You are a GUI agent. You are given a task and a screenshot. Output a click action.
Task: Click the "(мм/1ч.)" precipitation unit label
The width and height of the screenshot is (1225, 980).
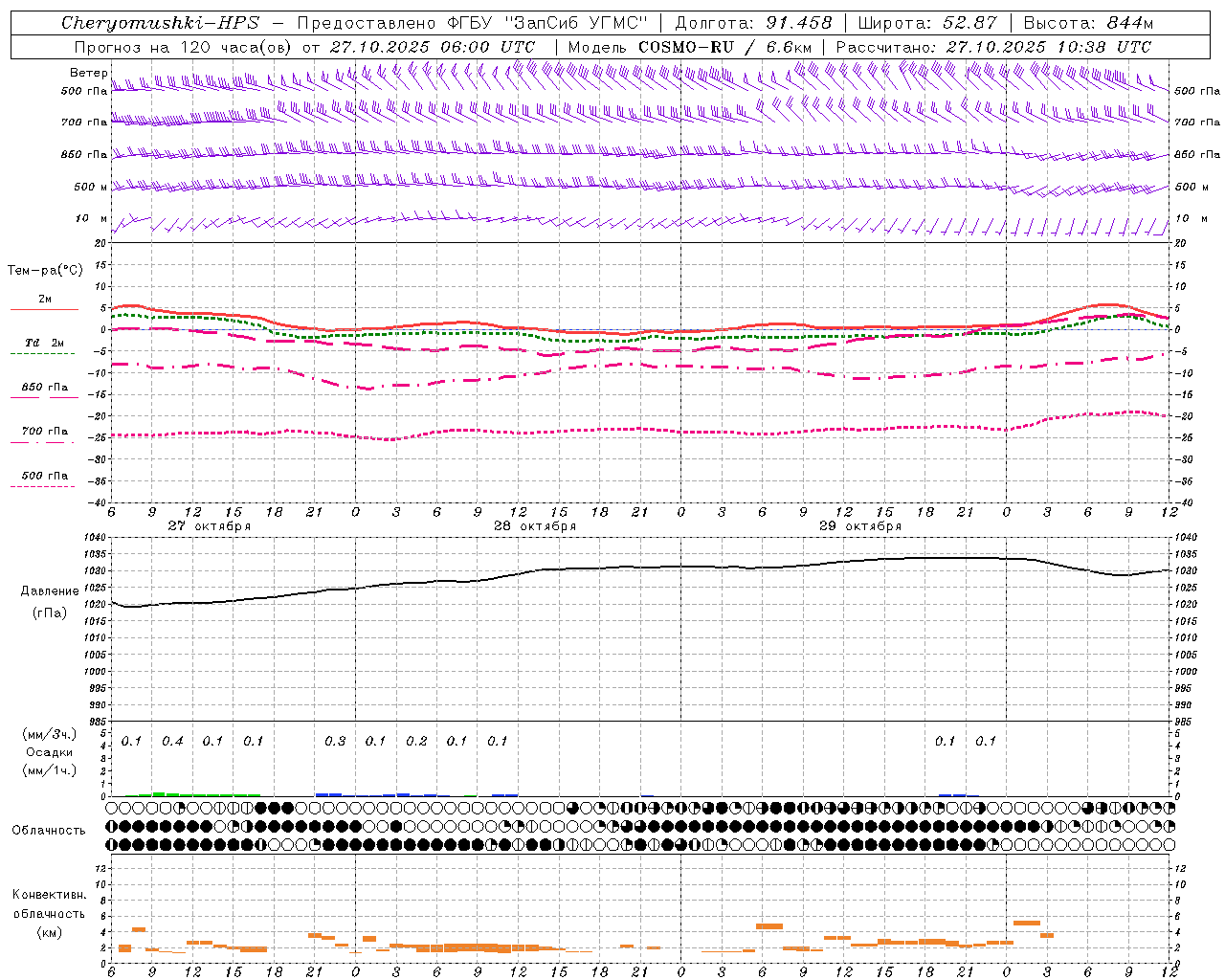50,770
